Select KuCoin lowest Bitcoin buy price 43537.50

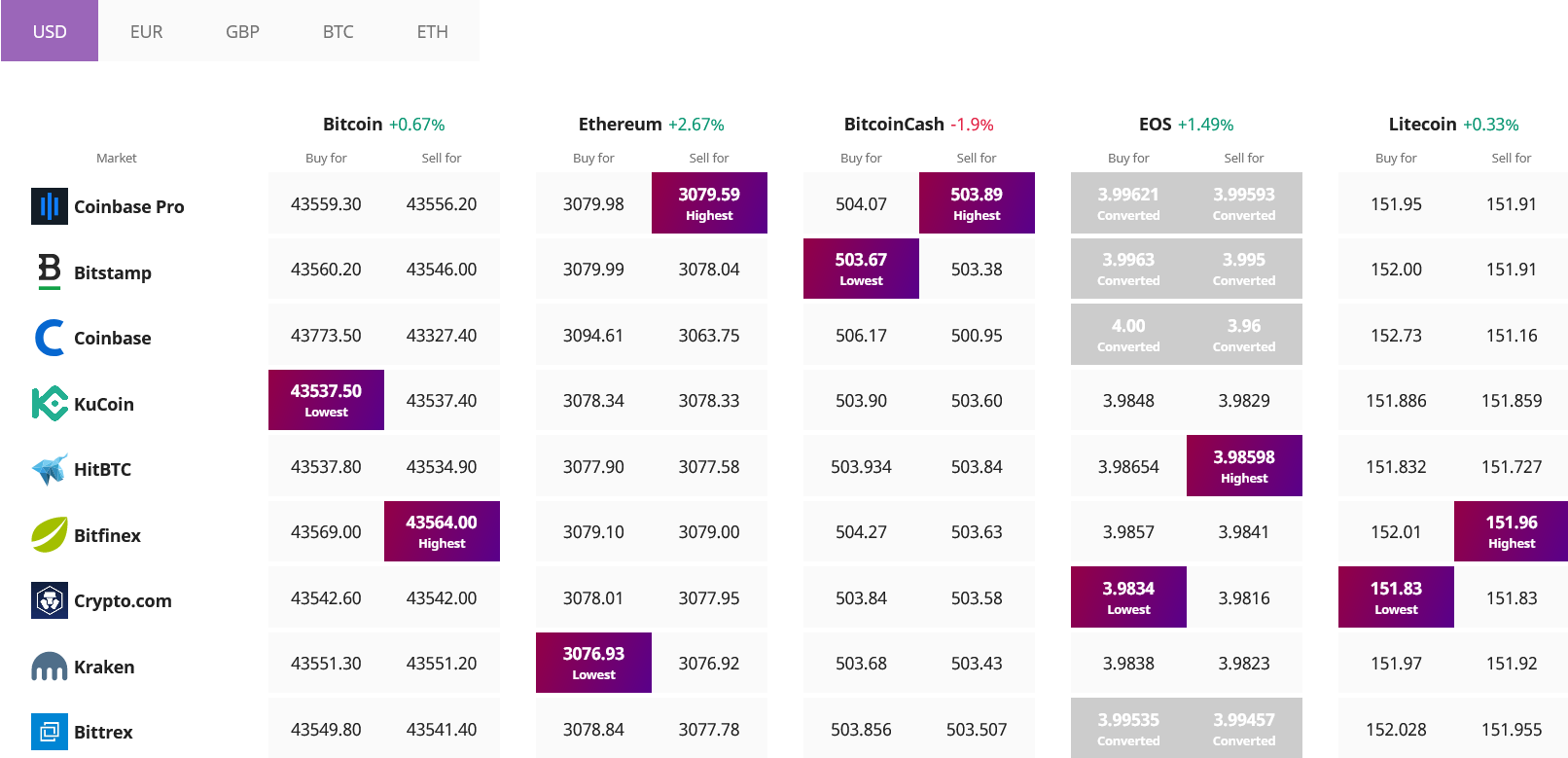(x=326, y=400)
